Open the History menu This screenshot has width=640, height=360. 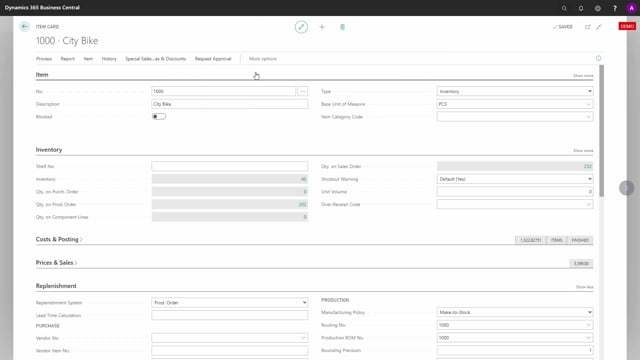pyautogui.click(x=109, y=59)
